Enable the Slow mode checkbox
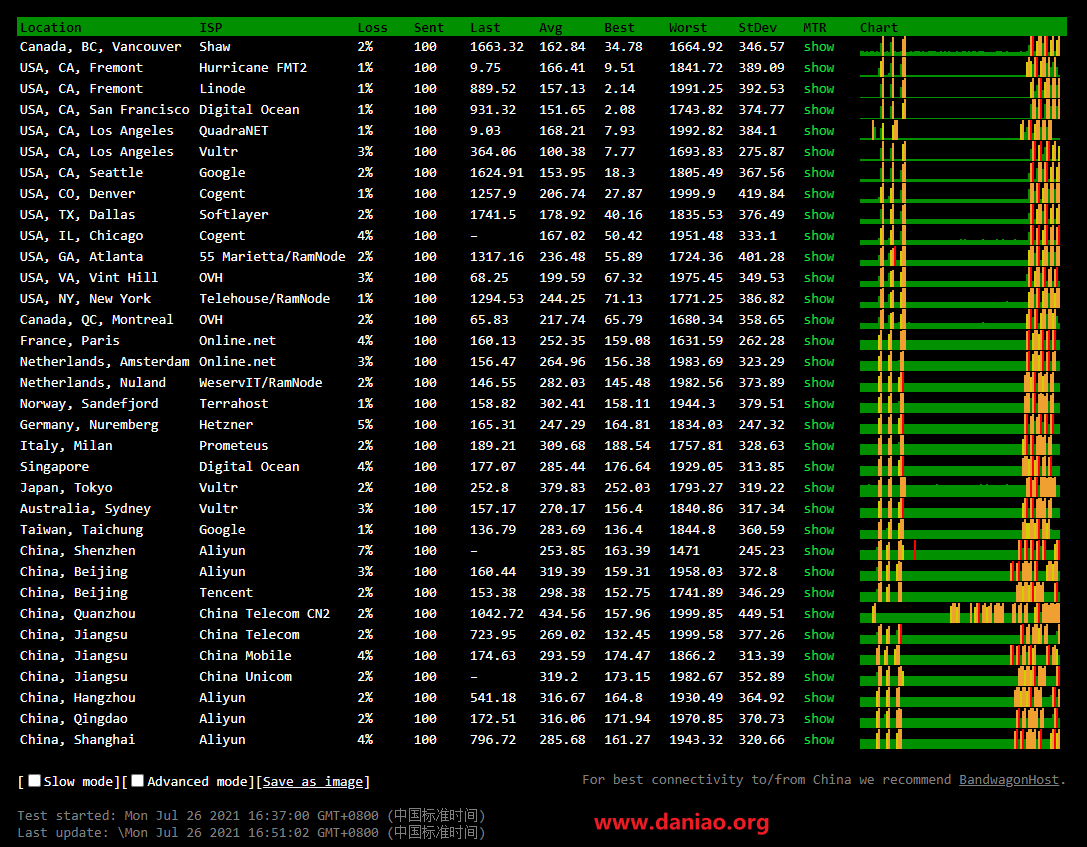Viewport: 1087px width, 847px height. point(35,781)
